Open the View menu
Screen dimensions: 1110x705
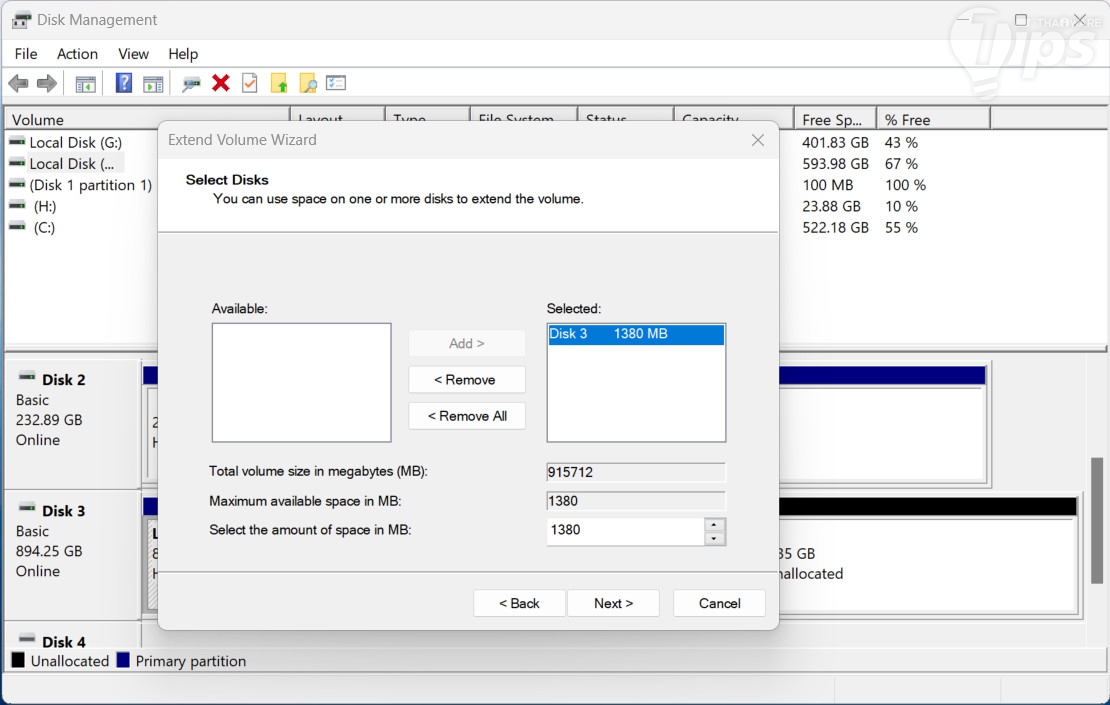click(133, 54)
